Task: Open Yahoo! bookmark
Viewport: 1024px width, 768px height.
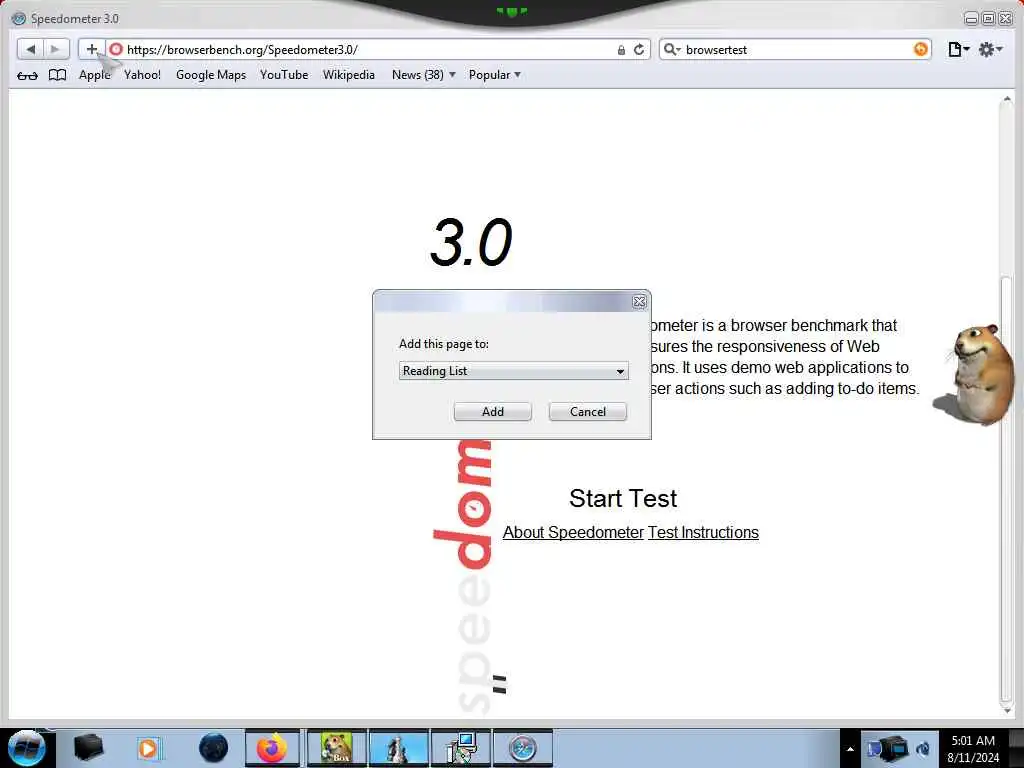Action: point(142,75)
